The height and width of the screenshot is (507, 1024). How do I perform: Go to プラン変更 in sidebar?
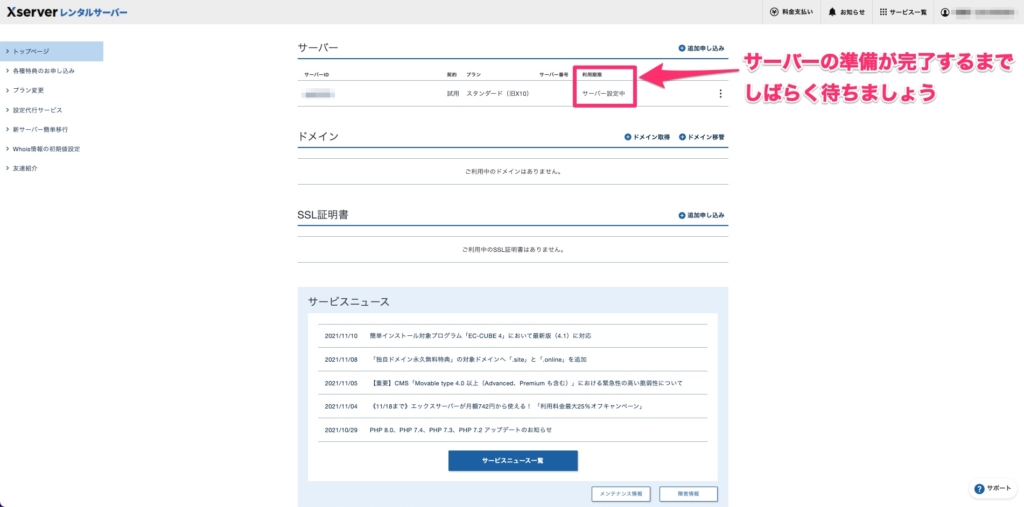pyautogui.click(x=29, y=90)
